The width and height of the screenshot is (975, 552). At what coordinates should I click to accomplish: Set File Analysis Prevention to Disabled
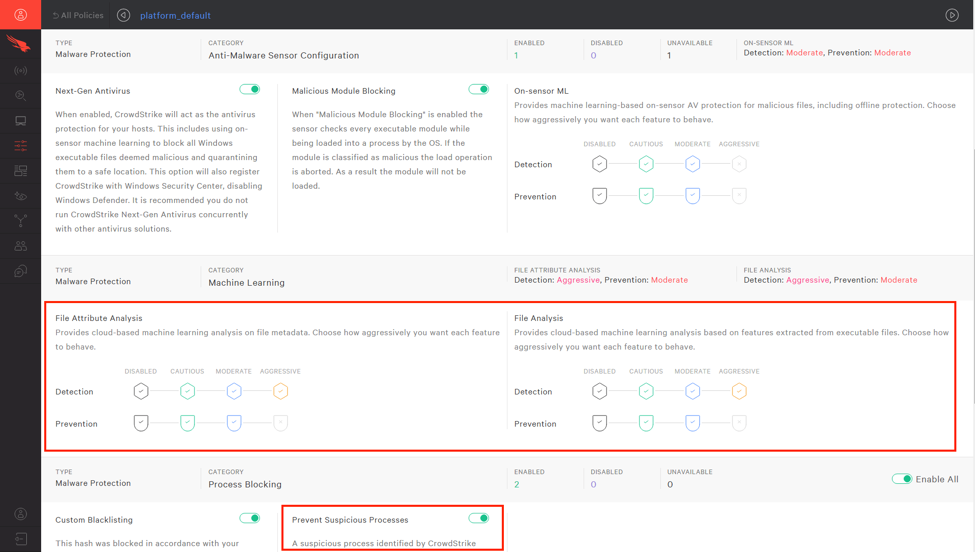[599, 423]
